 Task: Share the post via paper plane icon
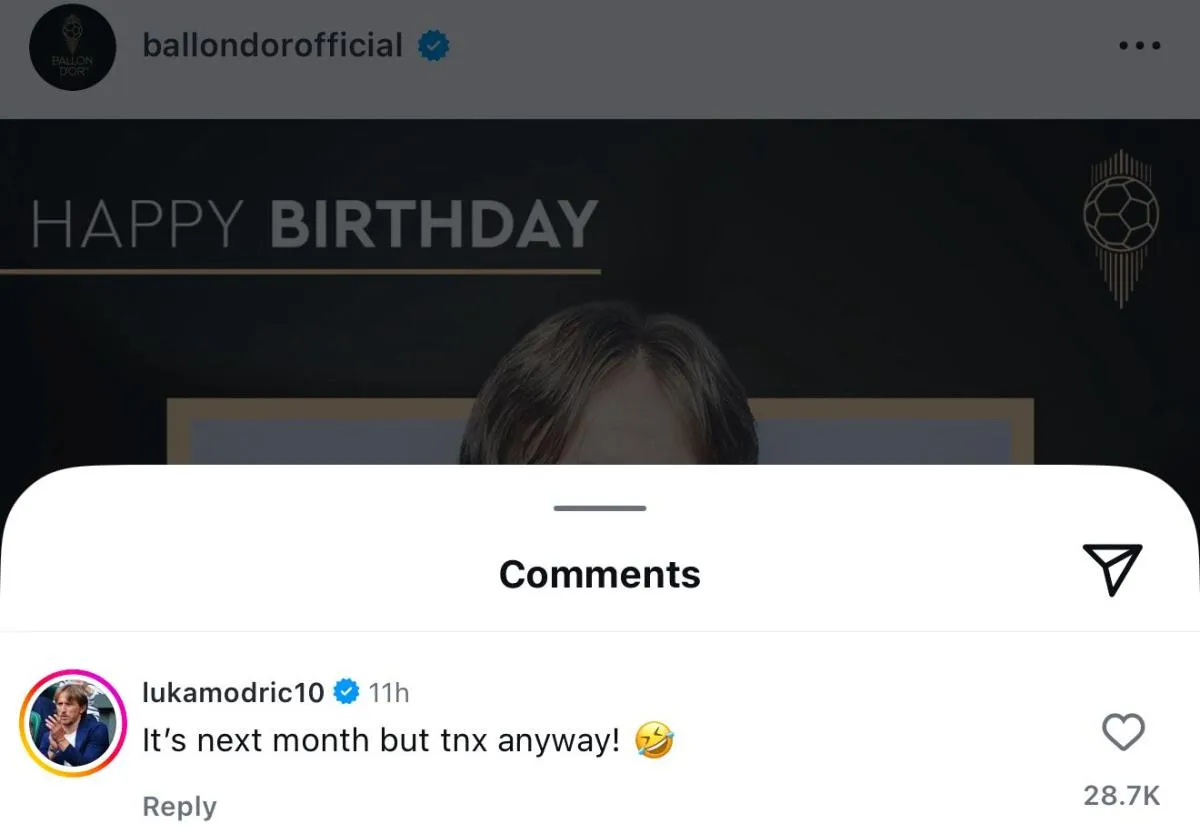click(x=1112, y=570)
